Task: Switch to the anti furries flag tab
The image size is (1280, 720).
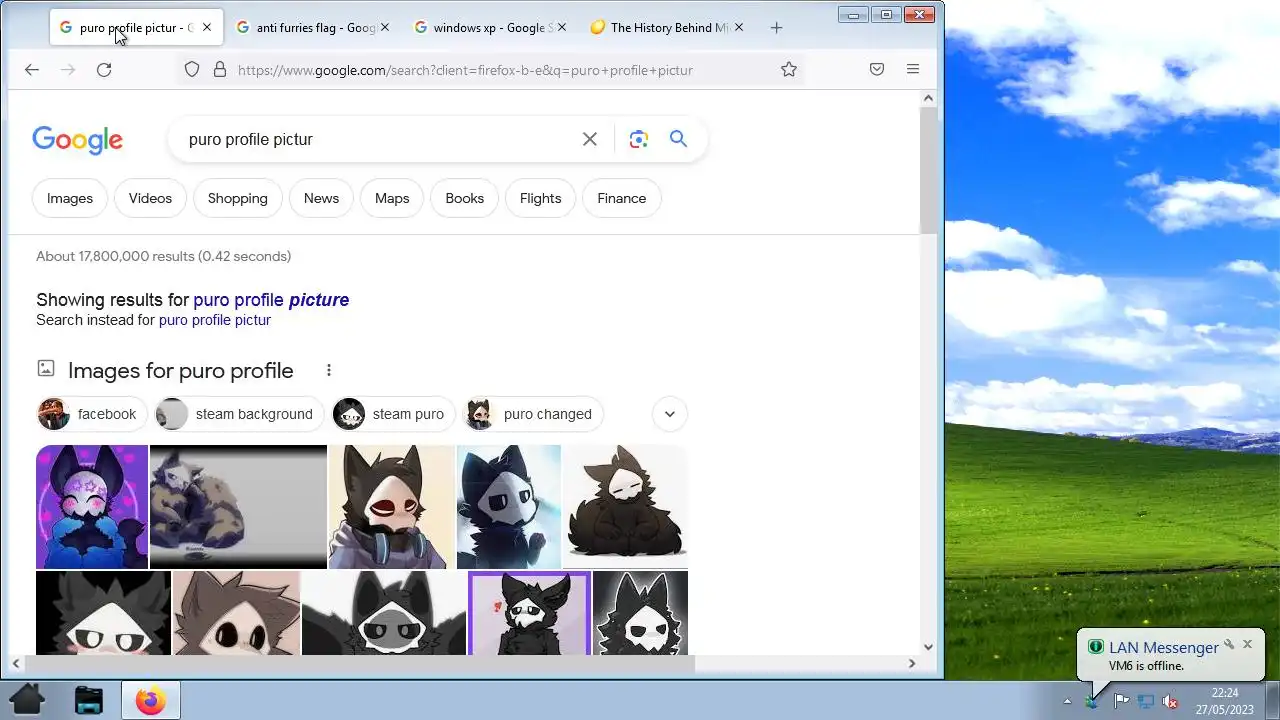Action: [x=315, y=28]
